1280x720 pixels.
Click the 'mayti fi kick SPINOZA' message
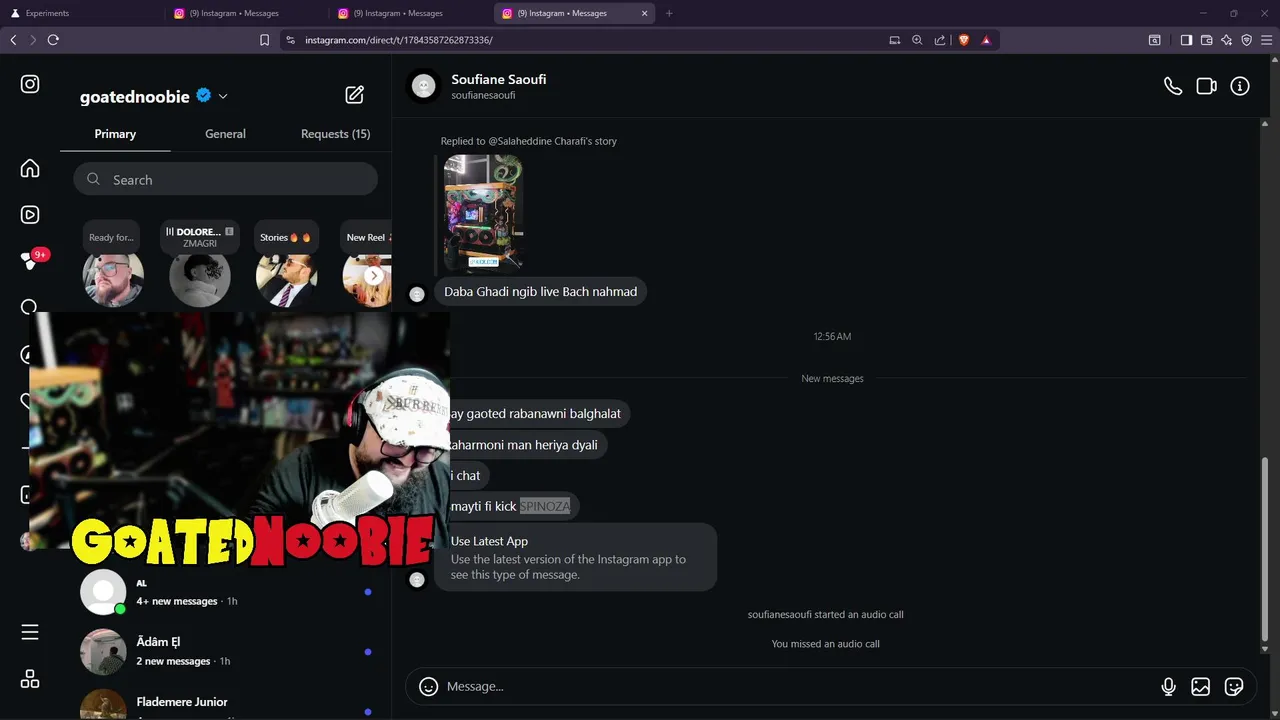point(513,506)
